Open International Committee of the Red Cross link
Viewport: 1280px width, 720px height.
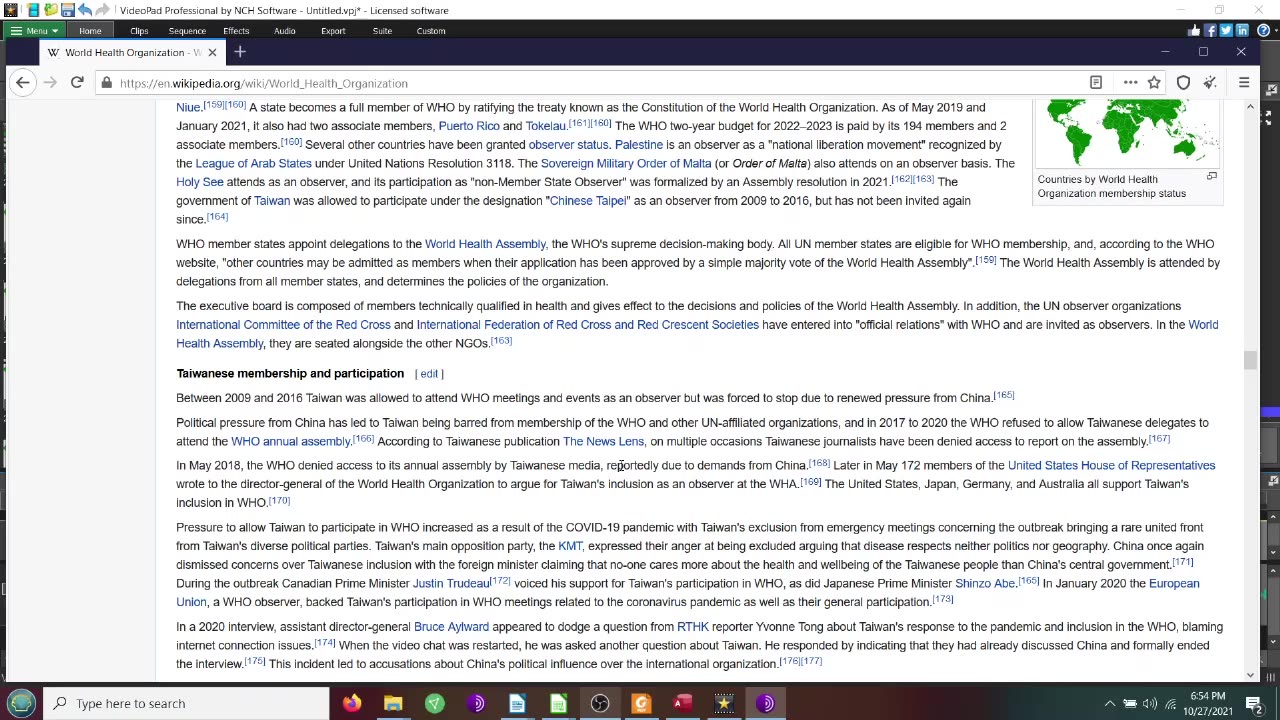pyautogui.click(x=283, y=325)
